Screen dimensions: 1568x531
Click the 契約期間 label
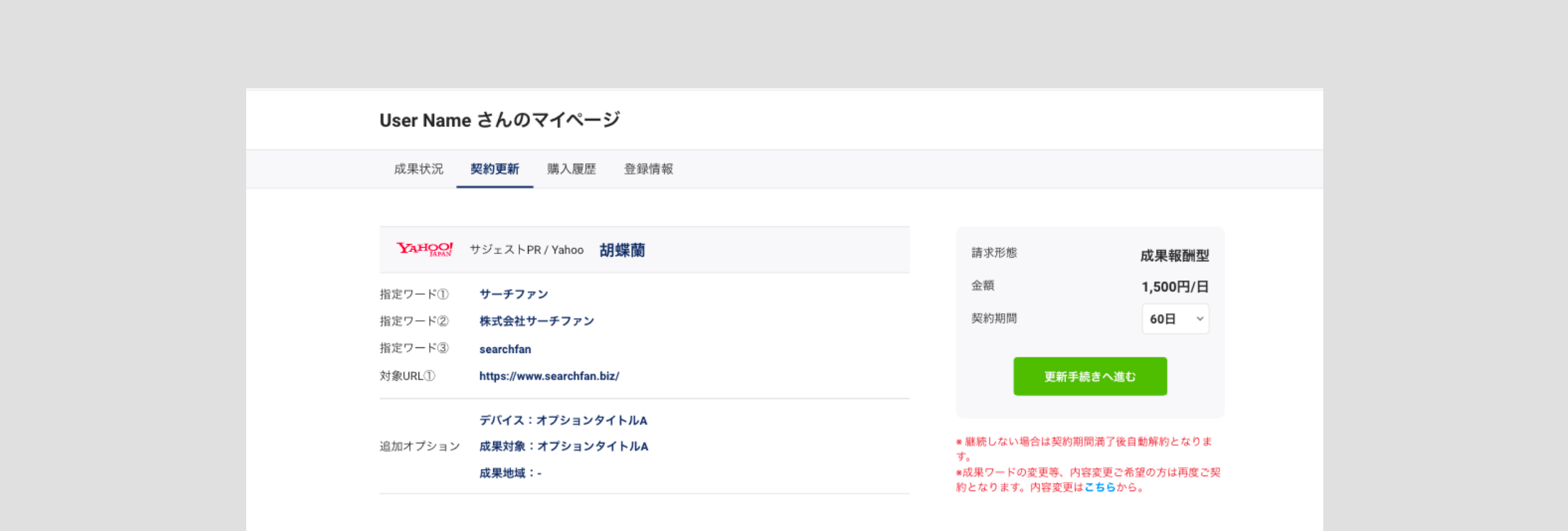(994, 318)
